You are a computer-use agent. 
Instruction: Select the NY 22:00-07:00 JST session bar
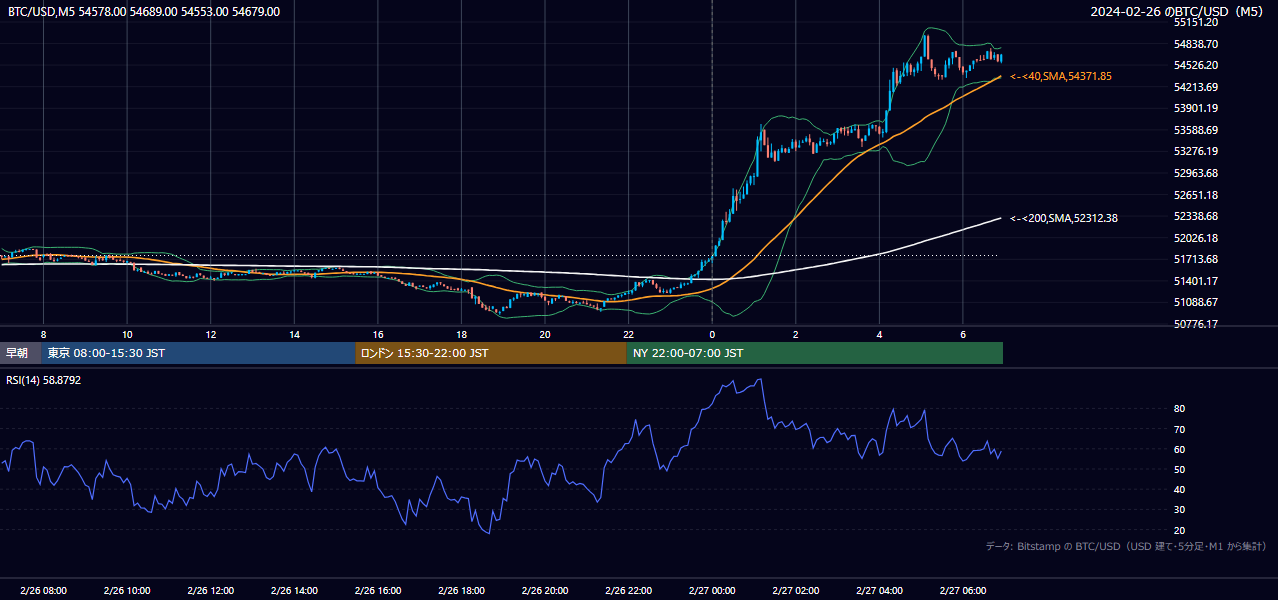coord(815,353)
